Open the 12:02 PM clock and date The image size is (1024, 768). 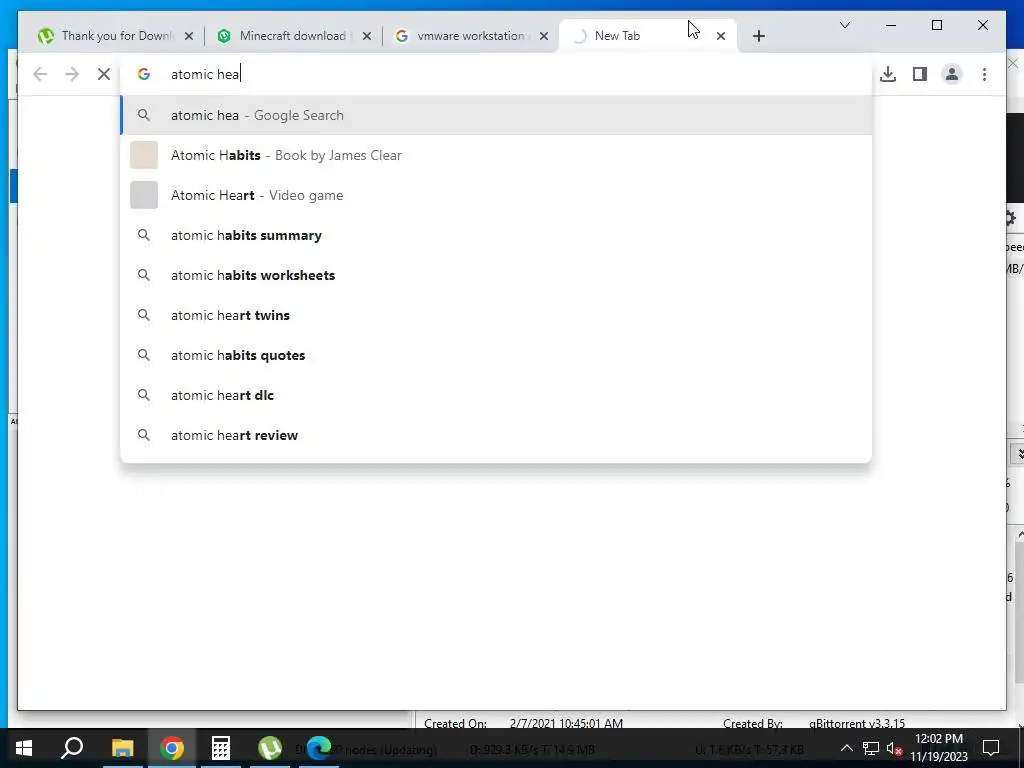click(939, 748)
